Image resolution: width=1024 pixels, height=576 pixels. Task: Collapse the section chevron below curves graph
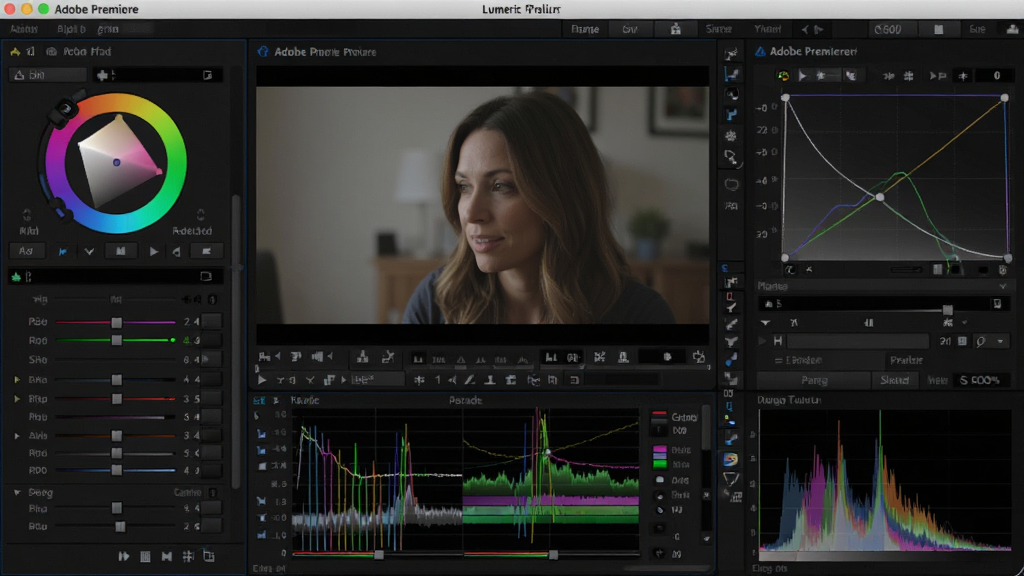point(1002,286)
